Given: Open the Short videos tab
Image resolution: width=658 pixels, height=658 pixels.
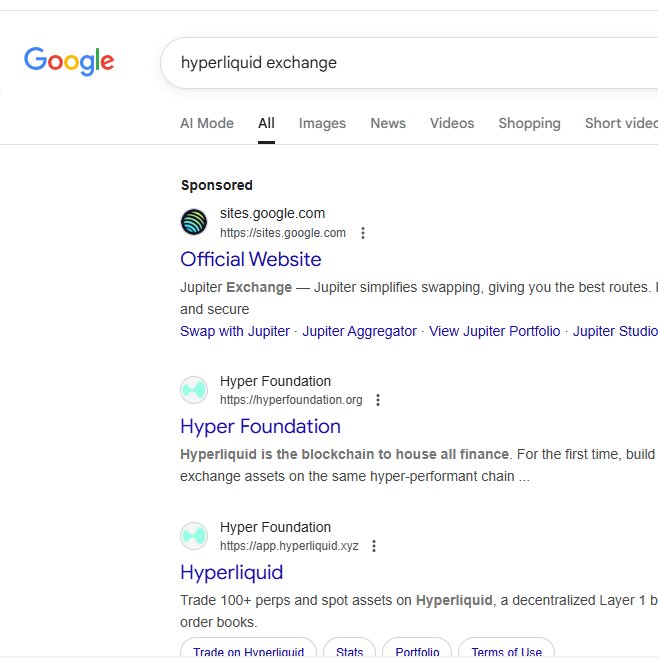Looking at the screenshot, I should pyautogui.click(x=621, y=123).
